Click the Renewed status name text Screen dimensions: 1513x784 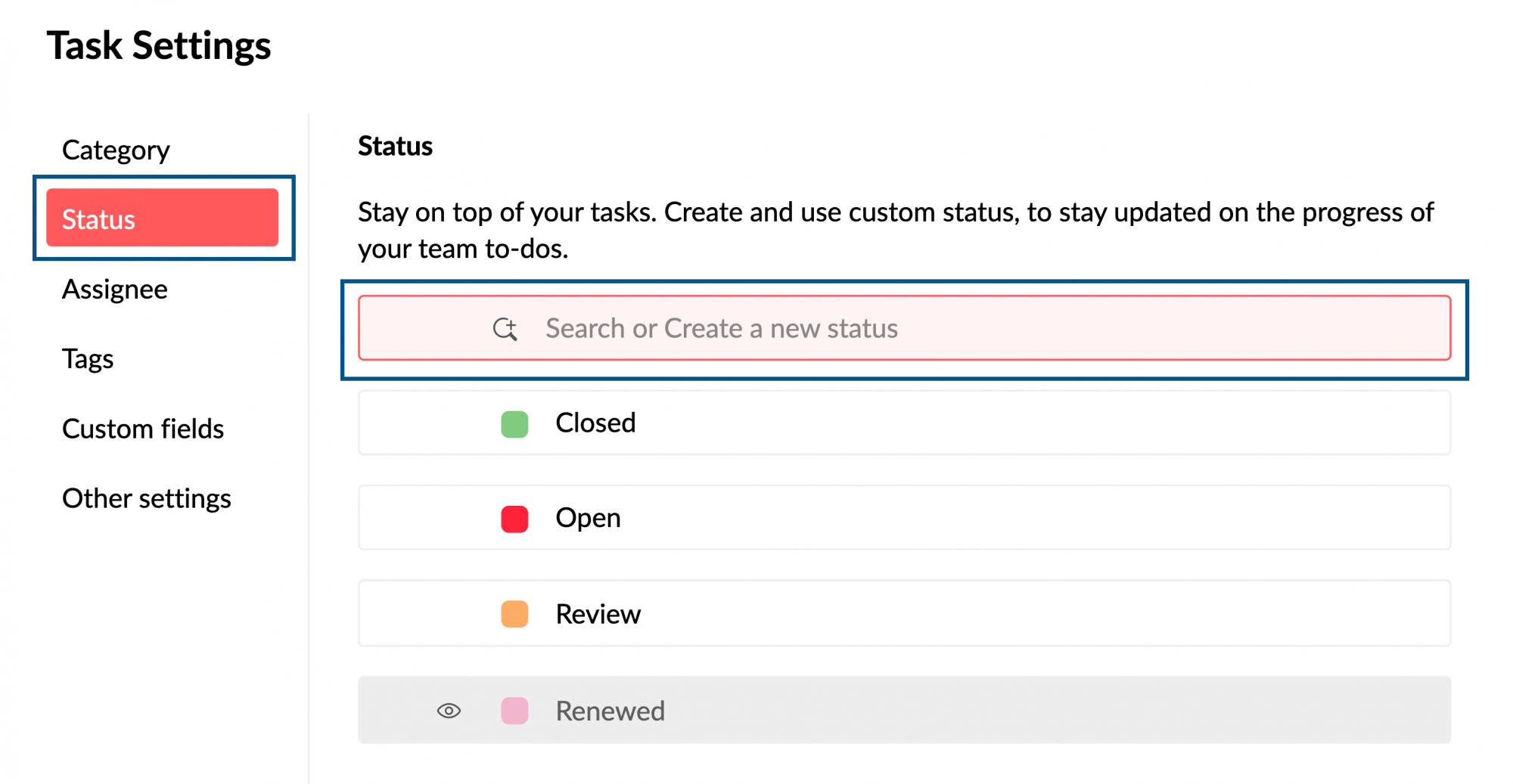click(610, 711)
